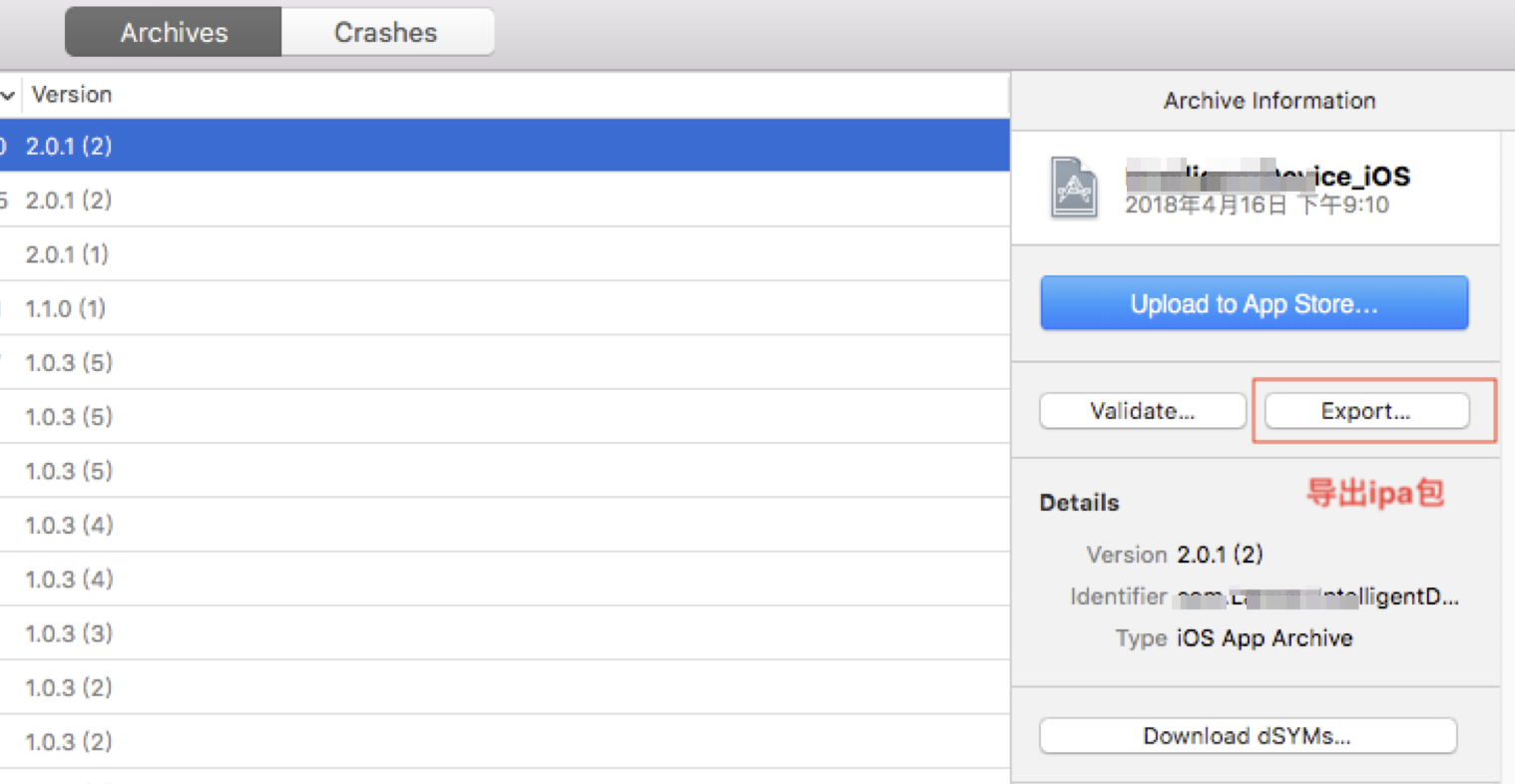Click the Archive Information header

tap(1269, 101)
